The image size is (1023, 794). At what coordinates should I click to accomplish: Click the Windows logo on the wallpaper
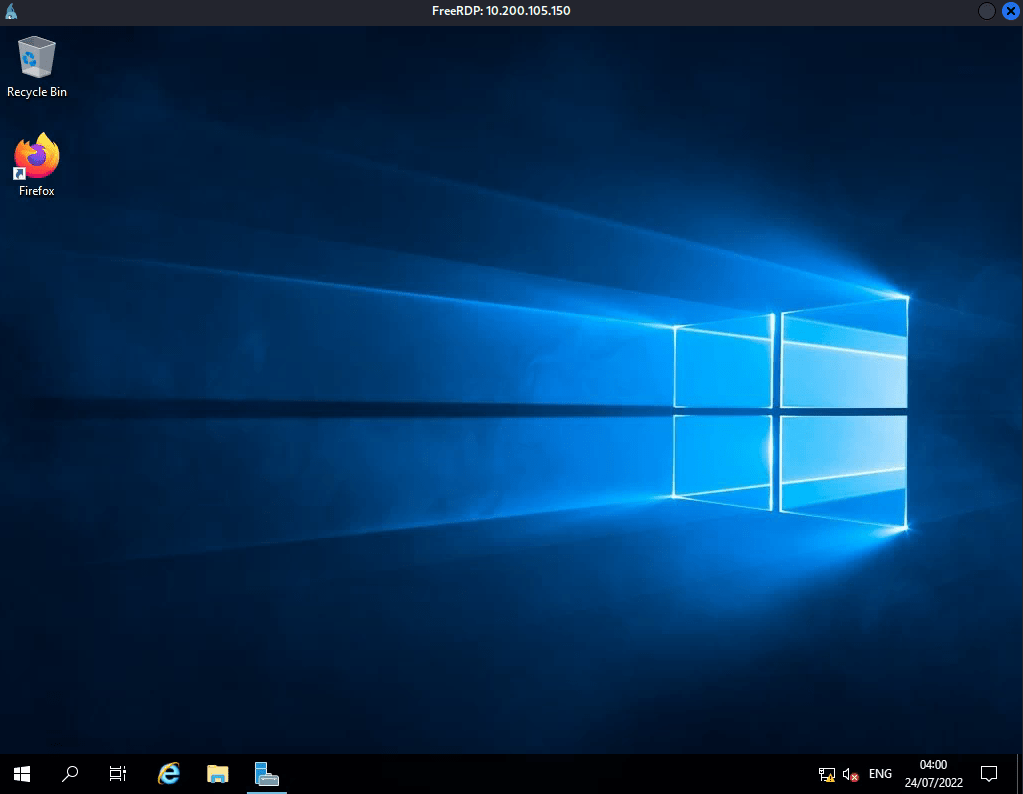[790, 413]
